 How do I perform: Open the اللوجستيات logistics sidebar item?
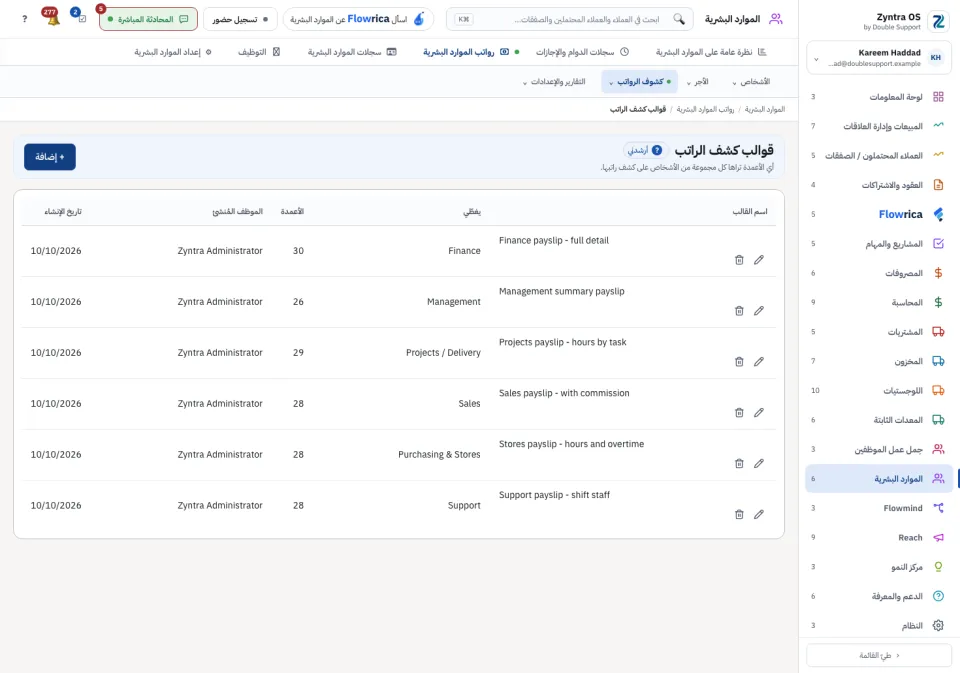tap(879, 390)
